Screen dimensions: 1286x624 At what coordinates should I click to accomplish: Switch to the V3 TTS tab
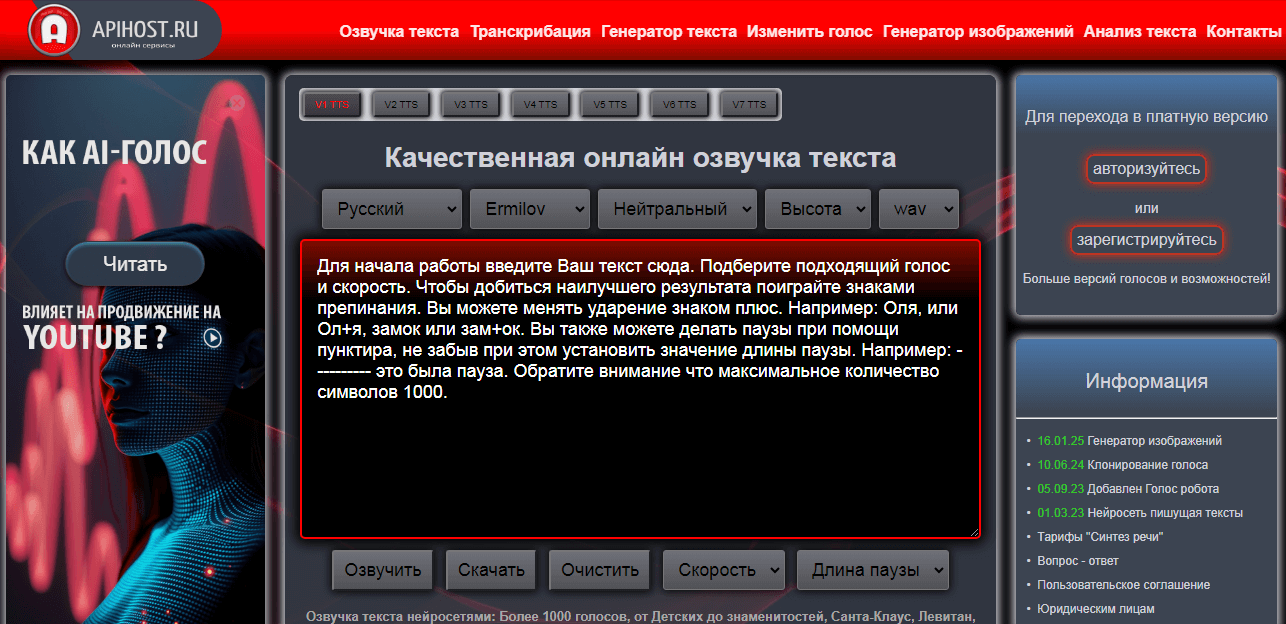pyautogui.click(x=471, y=104)
